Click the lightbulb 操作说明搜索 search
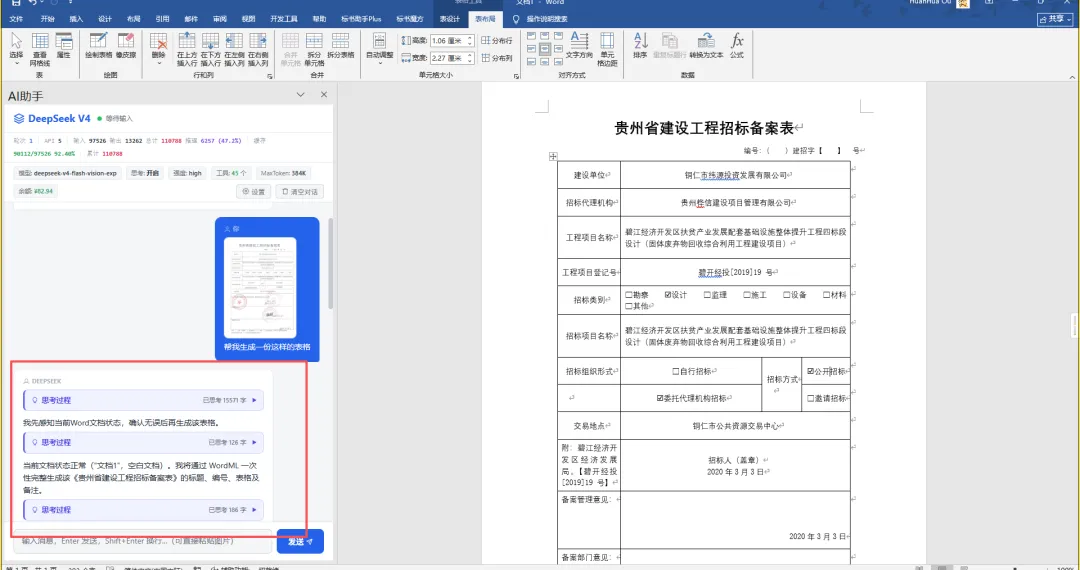Image resolution: width=1080 pixels, height=570 pixels. 541,19
